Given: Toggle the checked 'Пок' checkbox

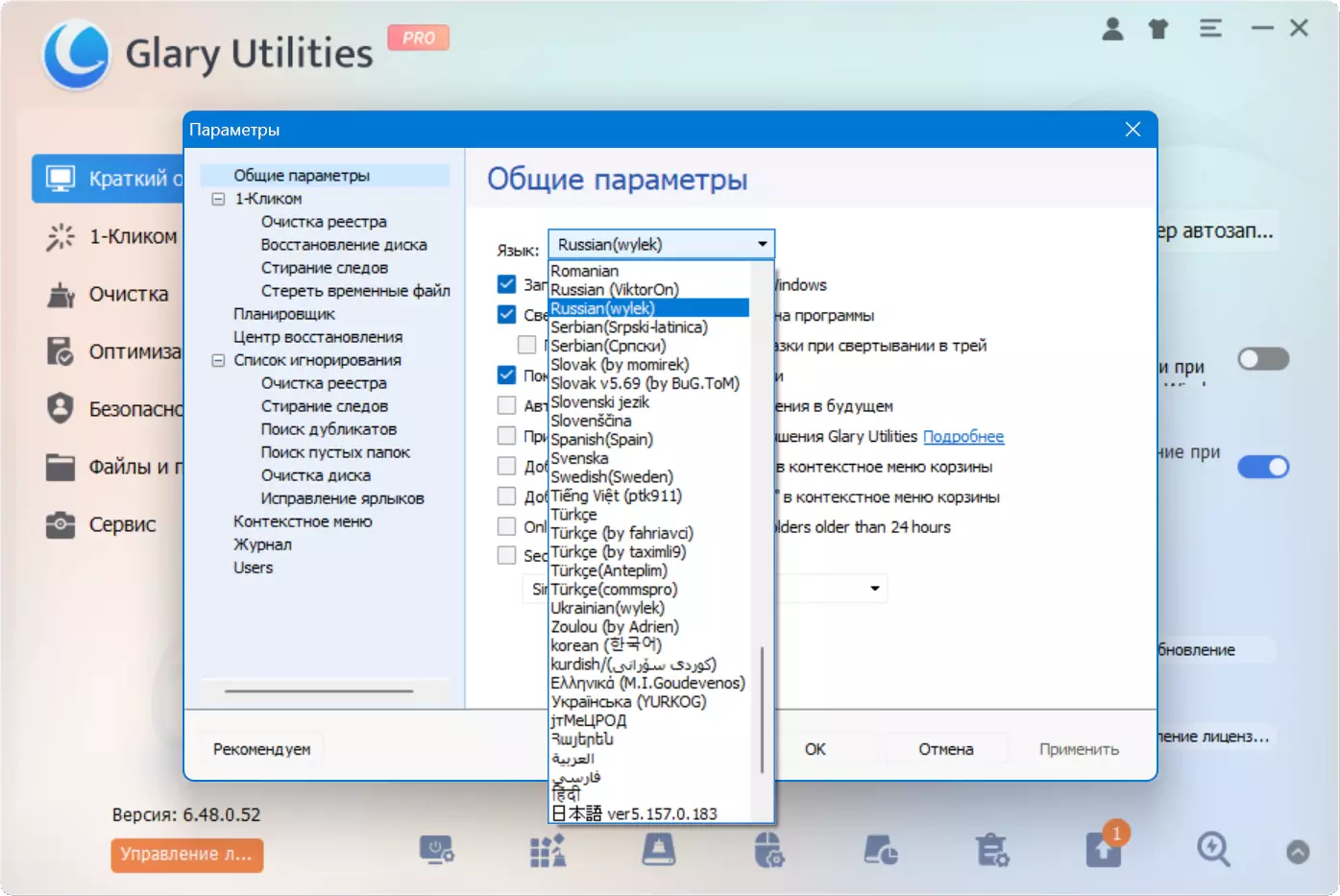Looking at the screenshot, I should point(507,375).
